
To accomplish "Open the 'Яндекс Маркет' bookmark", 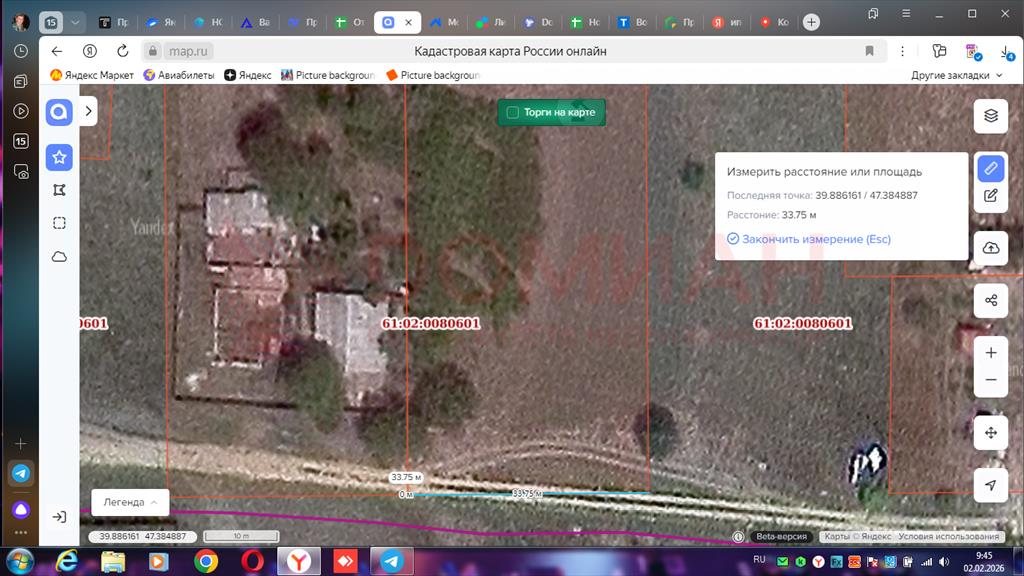I will point(92,75).
